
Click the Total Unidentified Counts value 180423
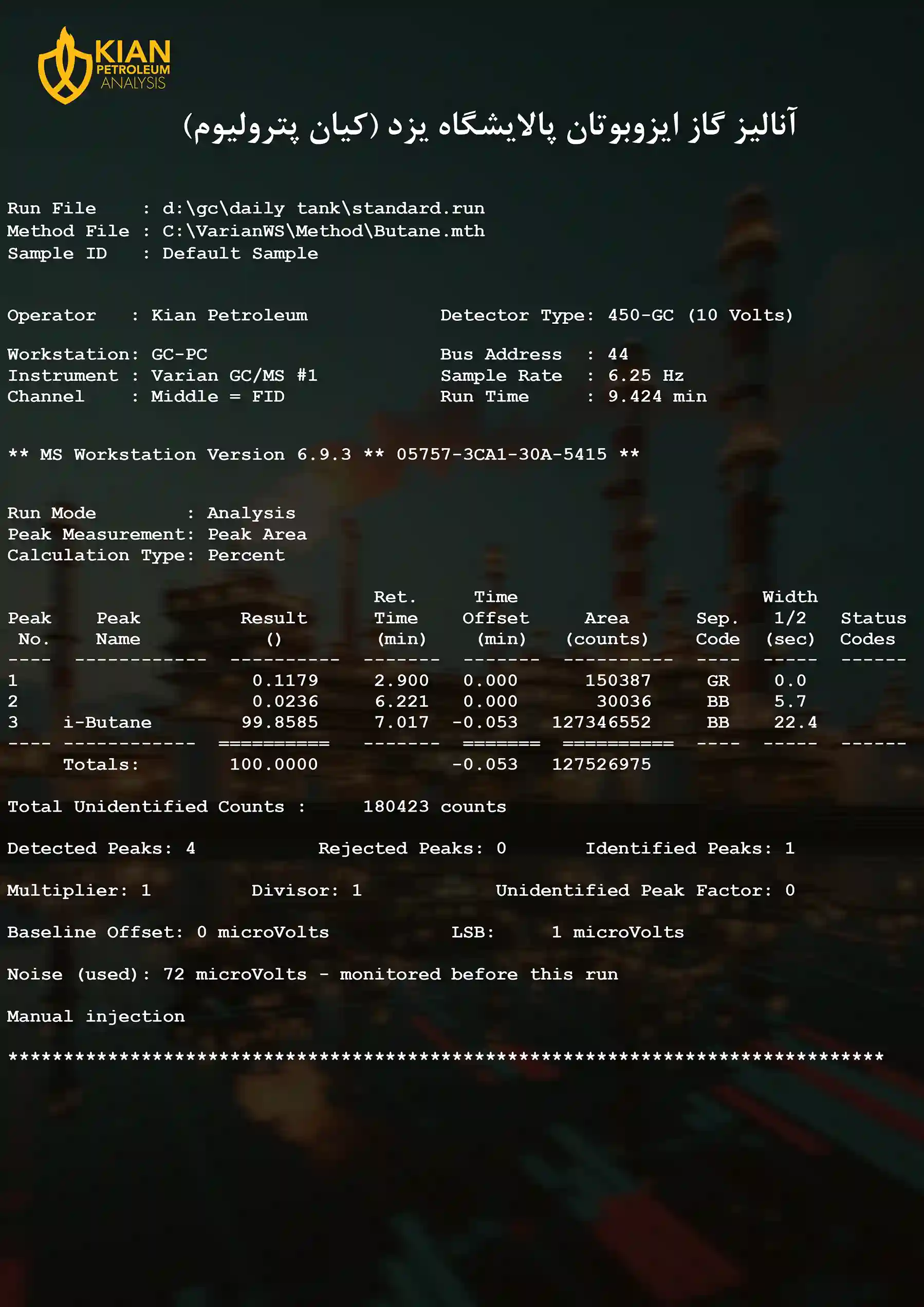396,806
